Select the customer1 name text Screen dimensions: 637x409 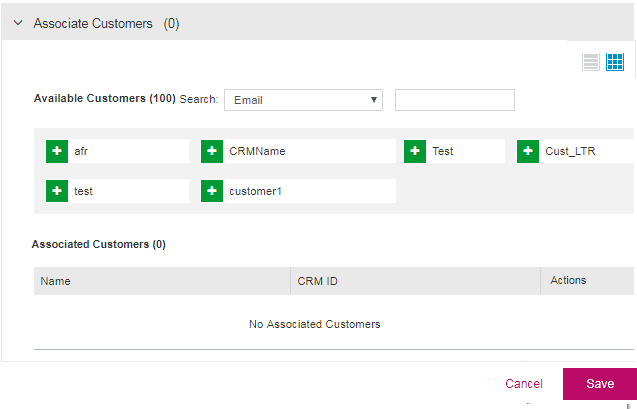255,191
